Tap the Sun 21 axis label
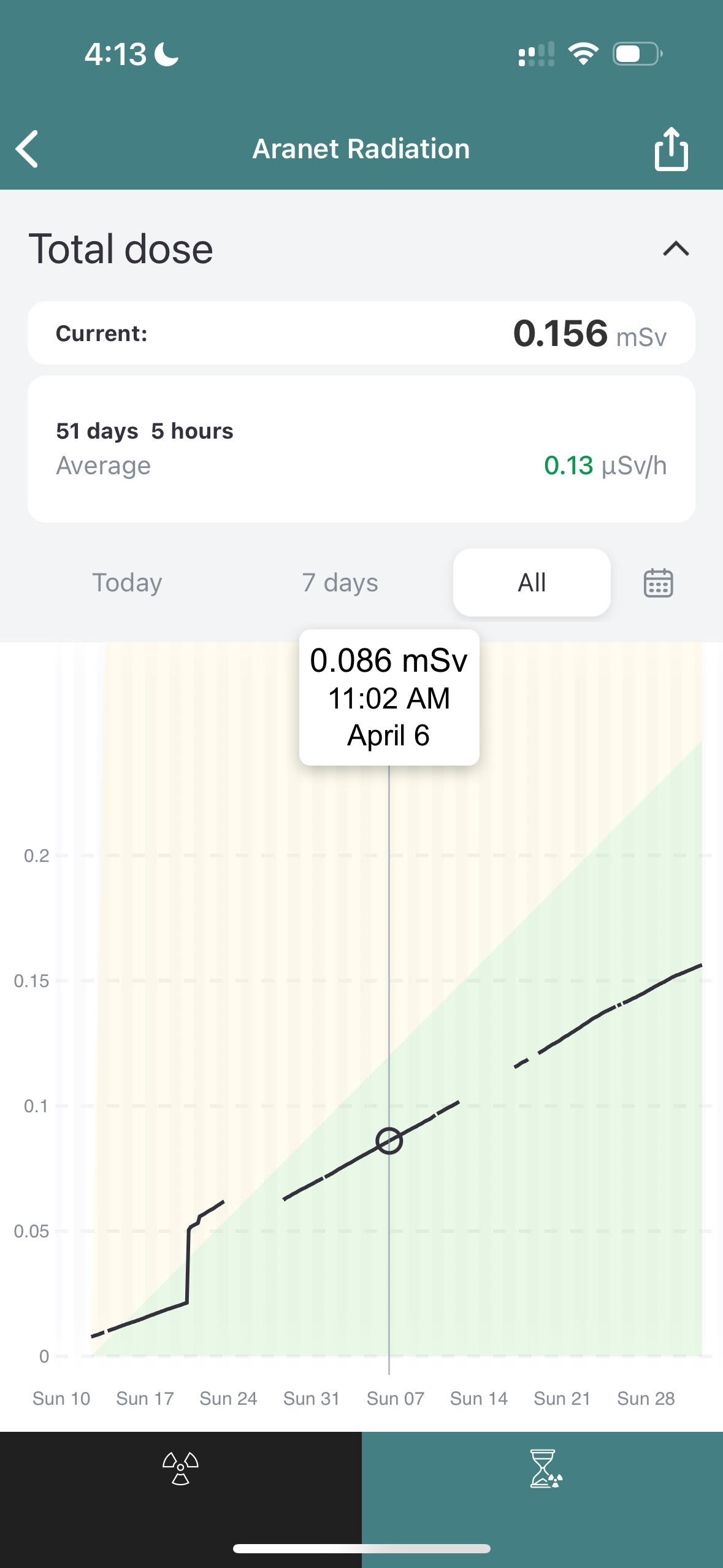 (562, 1398)
